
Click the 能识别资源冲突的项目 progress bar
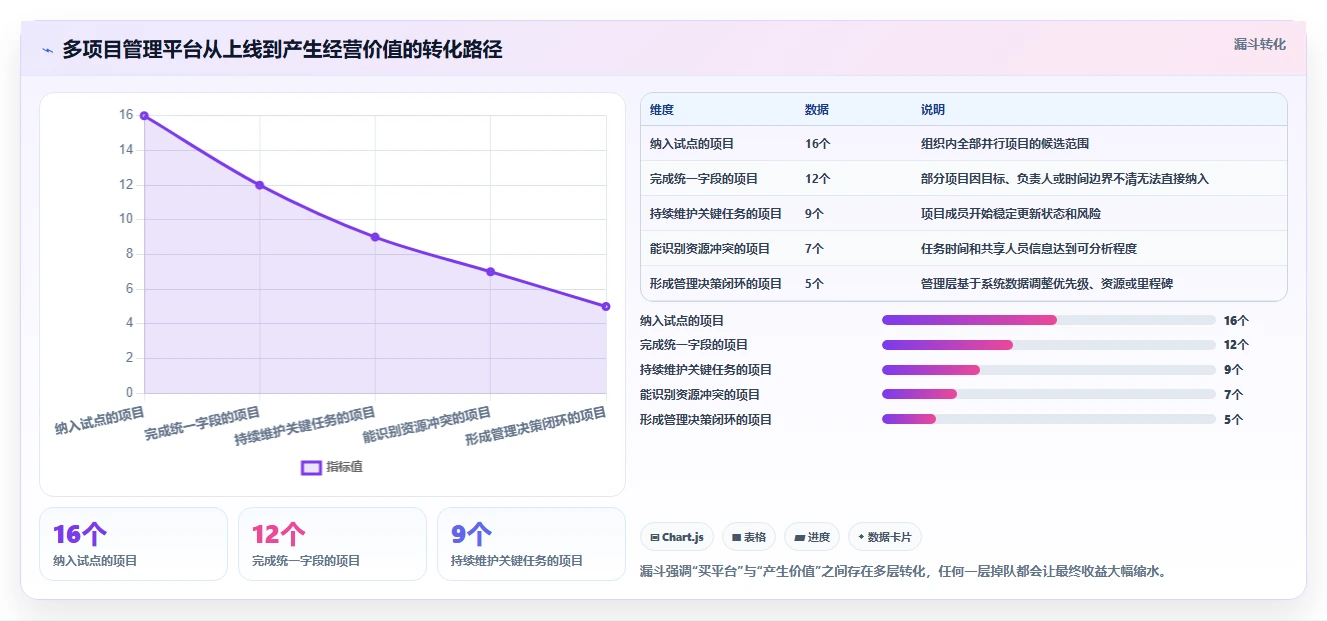(x=1049, y=395)
